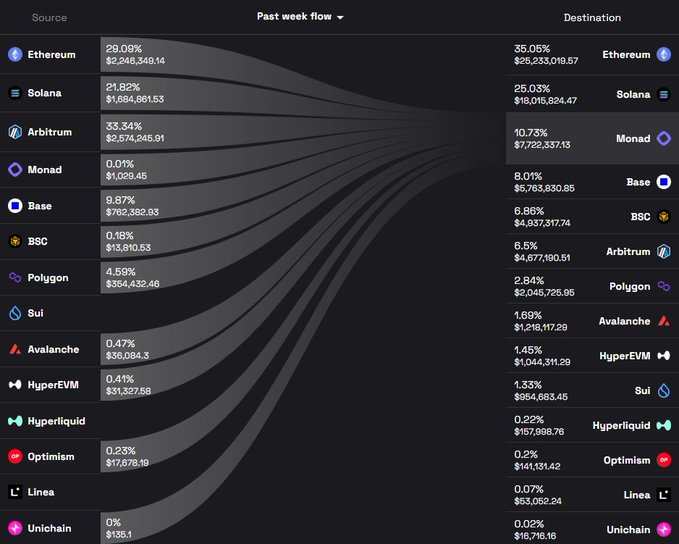Click the $135.1 Unichain source value
Image resolution: width=679 pixels, height=544 pixels.
[119, 534]
